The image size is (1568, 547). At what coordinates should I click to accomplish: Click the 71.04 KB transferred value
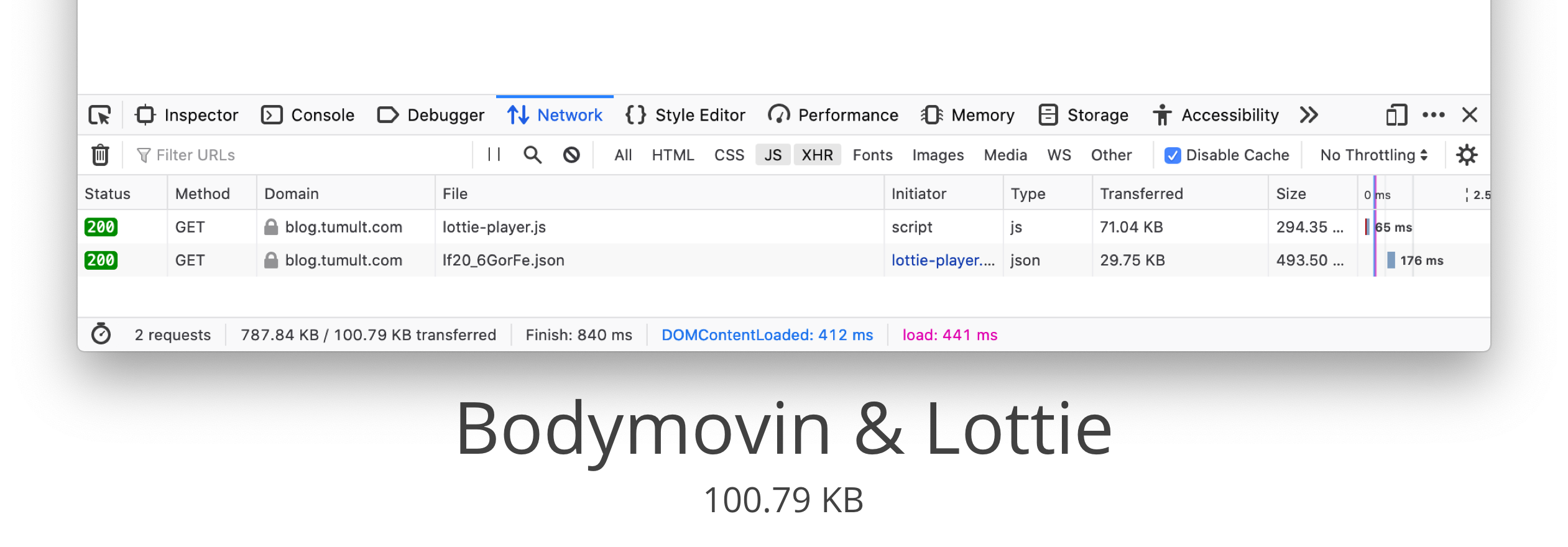click(1131, 228)
